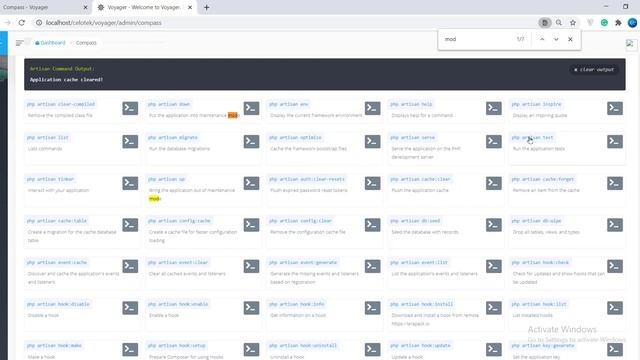640x360 pixels.
Task: Run the hook:check terminal icon
Action: pyautogui.click(x=615, y=266)
